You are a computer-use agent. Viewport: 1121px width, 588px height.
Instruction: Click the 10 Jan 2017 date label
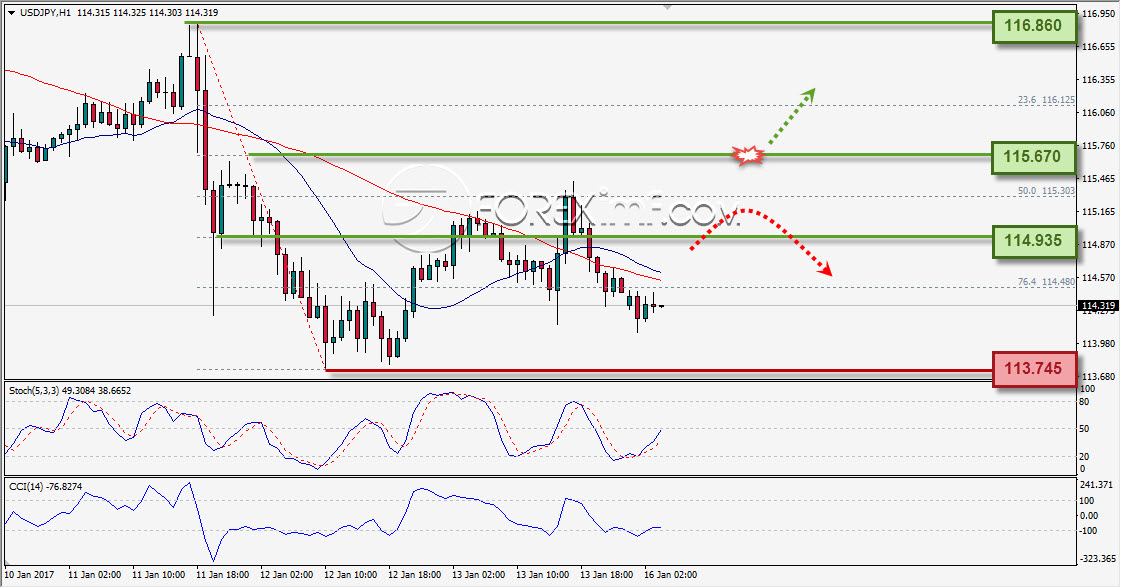tap(29, 574)
